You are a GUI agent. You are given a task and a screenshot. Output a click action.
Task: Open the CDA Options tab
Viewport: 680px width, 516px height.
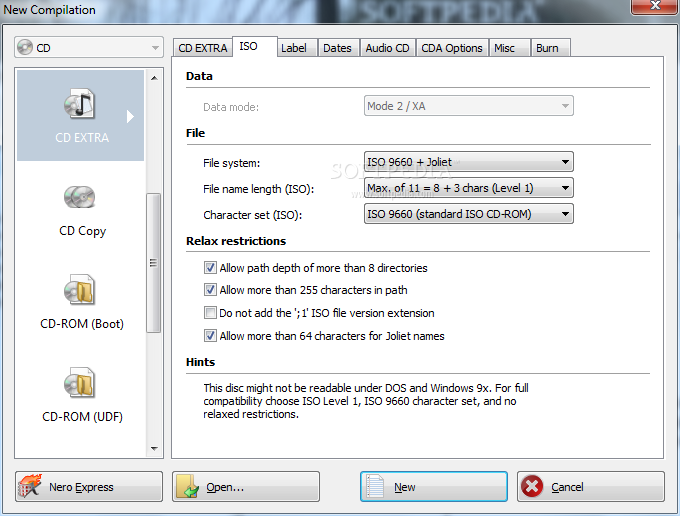(x=452, y=48)
